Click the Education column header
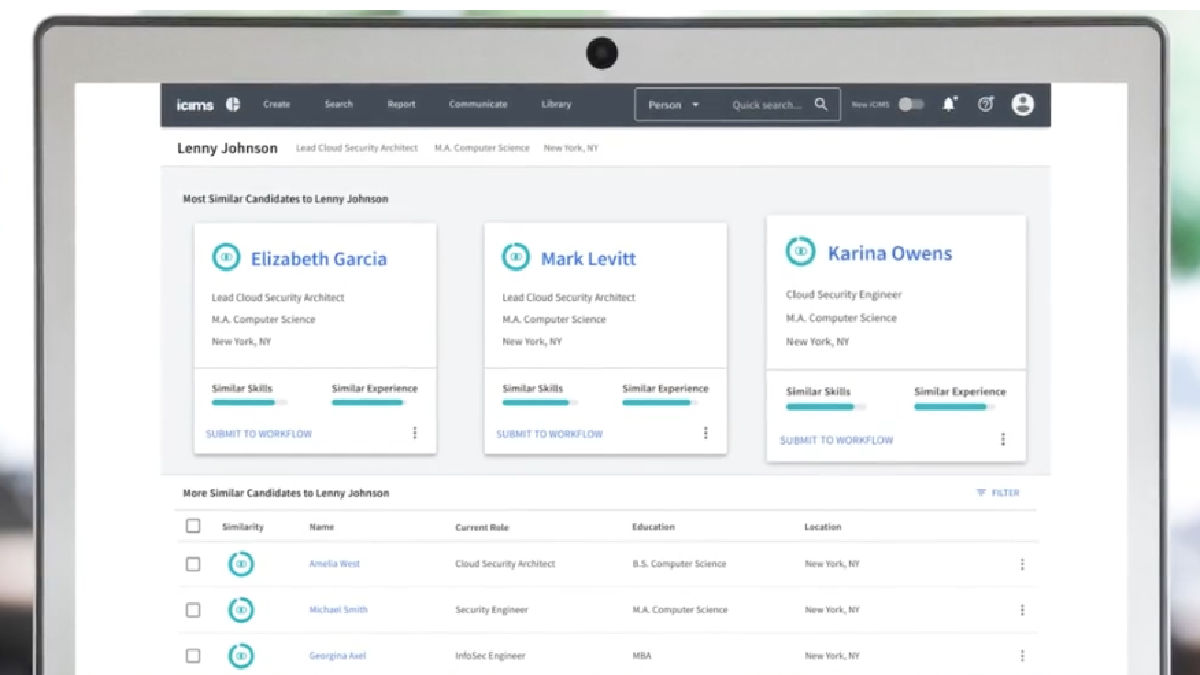Viewport: 1200px width, 675px height. (653, 527)
